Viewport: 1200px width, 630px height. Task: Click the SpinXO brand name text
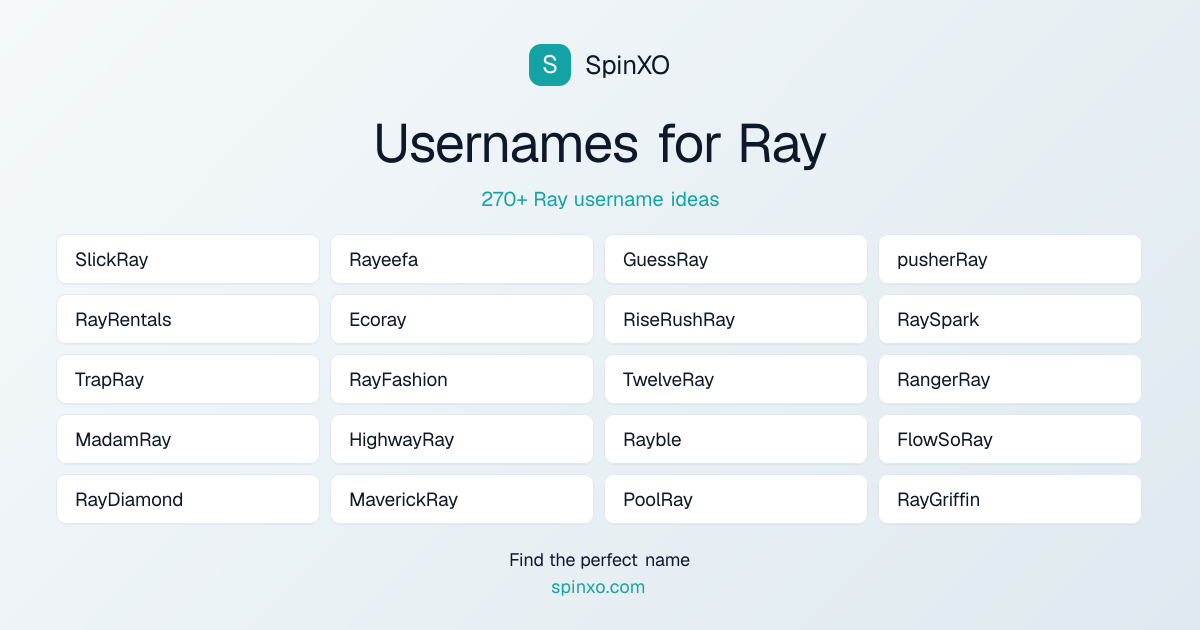[627, 66]
